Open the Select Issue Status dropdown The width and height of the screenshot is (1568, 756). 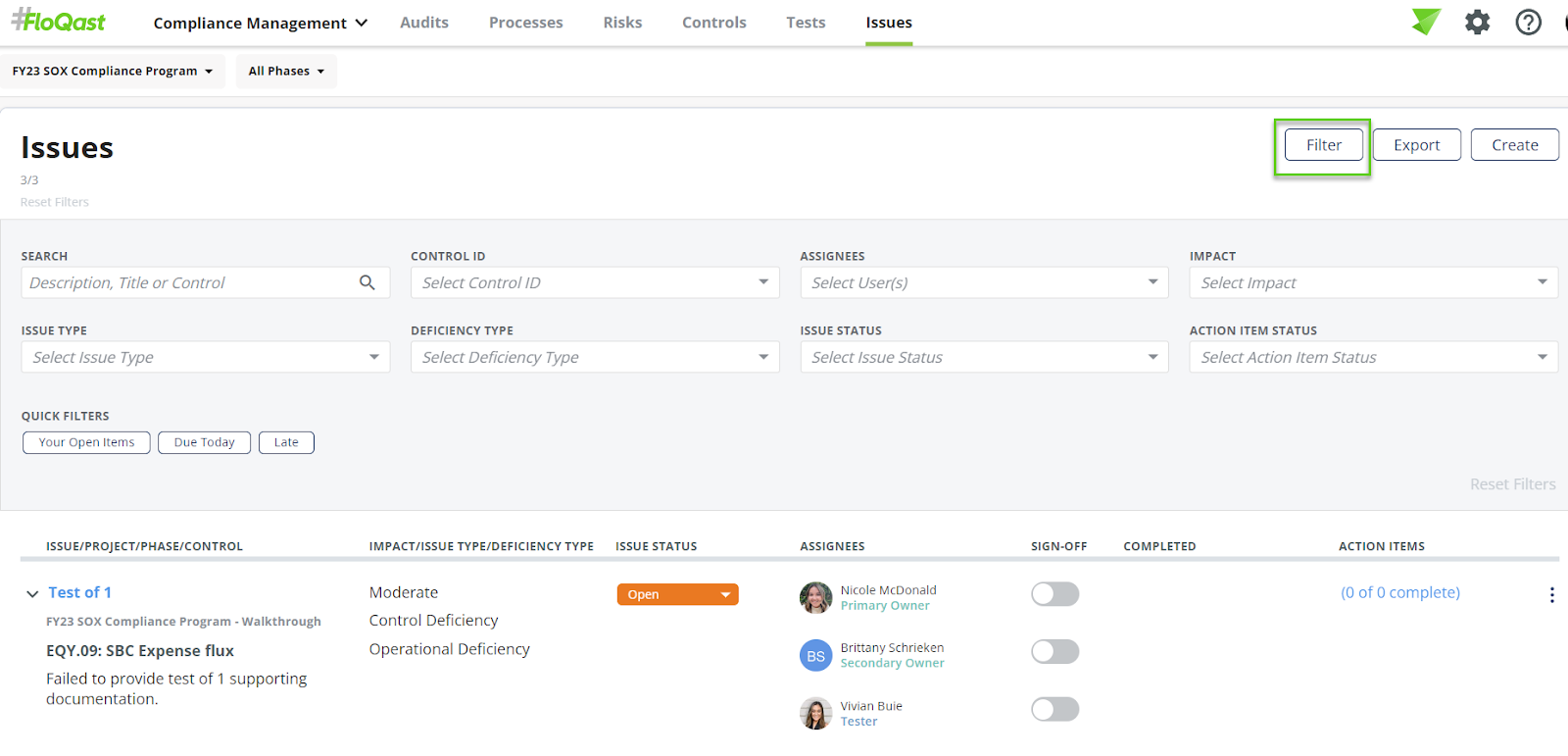984,357
